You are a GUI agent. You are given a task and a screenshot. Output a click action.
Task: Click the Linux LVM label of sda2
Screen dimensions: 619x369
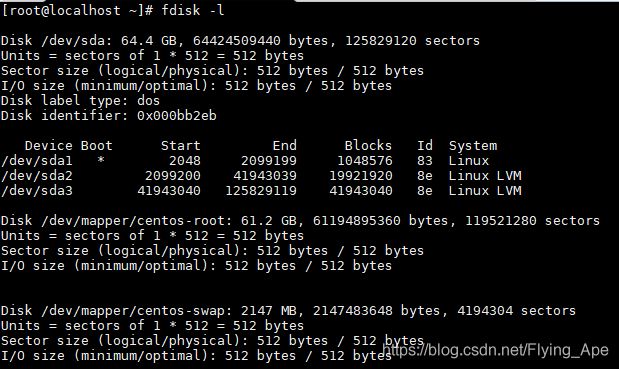(485, 176)
